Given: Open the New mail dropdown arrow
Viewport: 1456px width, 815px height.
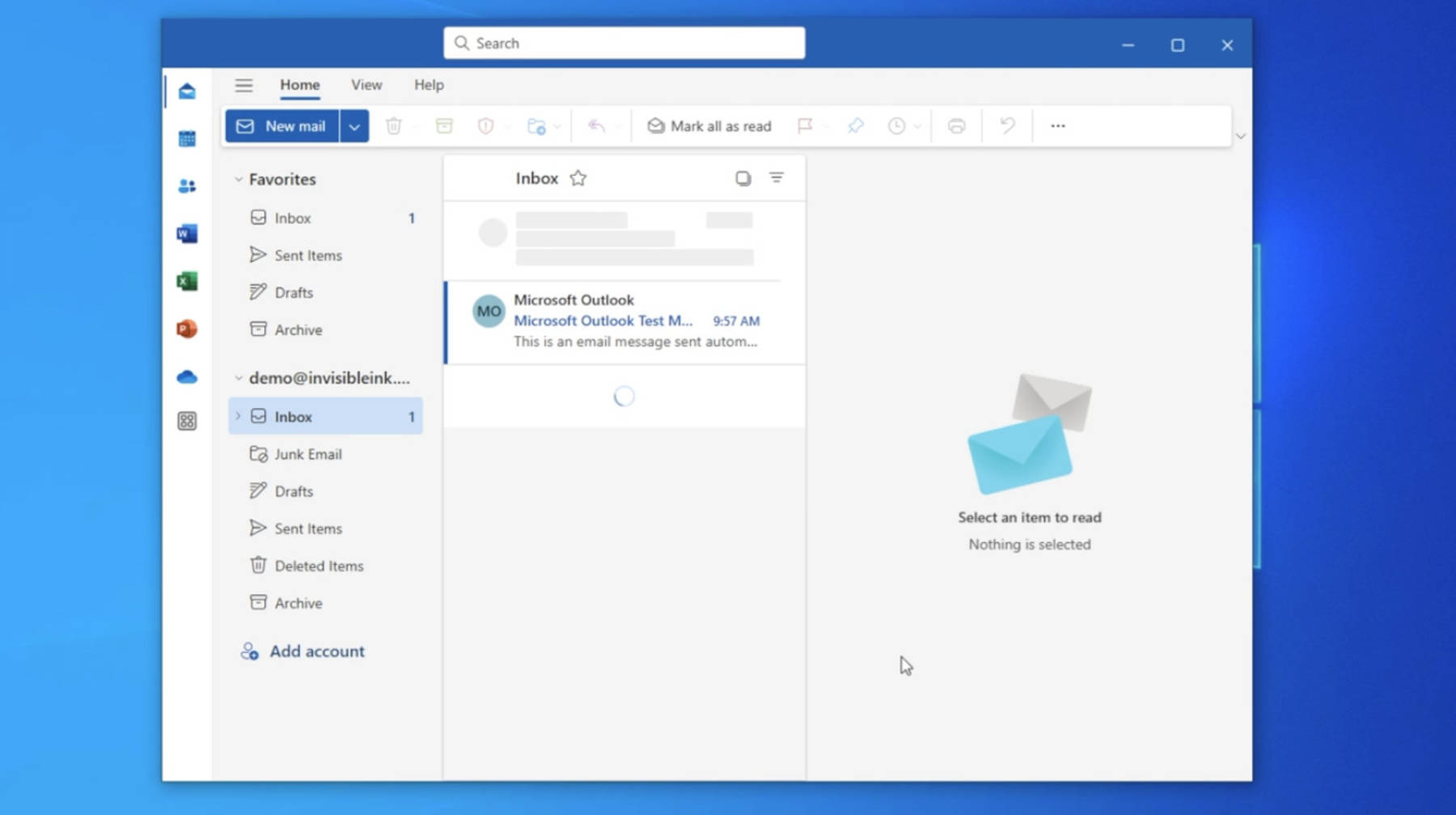Looking at the screenshot, I should pyautogui.click(x=354, y=126).
